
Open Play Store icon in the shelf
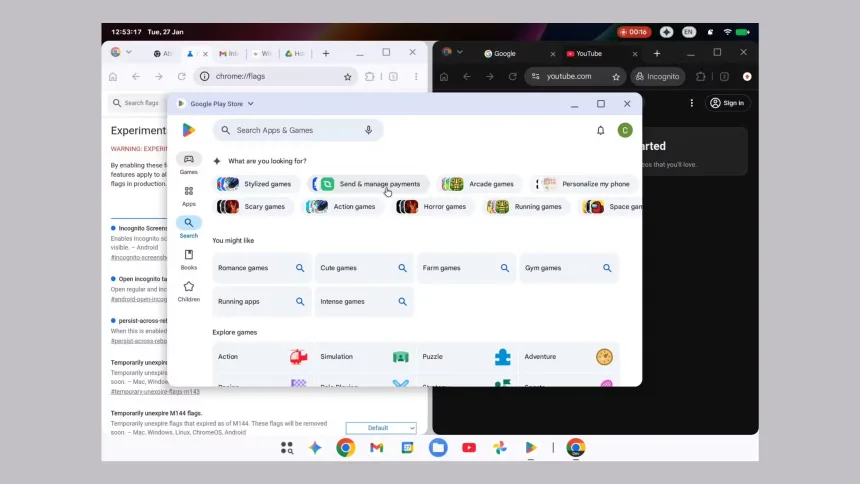(x=530, y=448)
